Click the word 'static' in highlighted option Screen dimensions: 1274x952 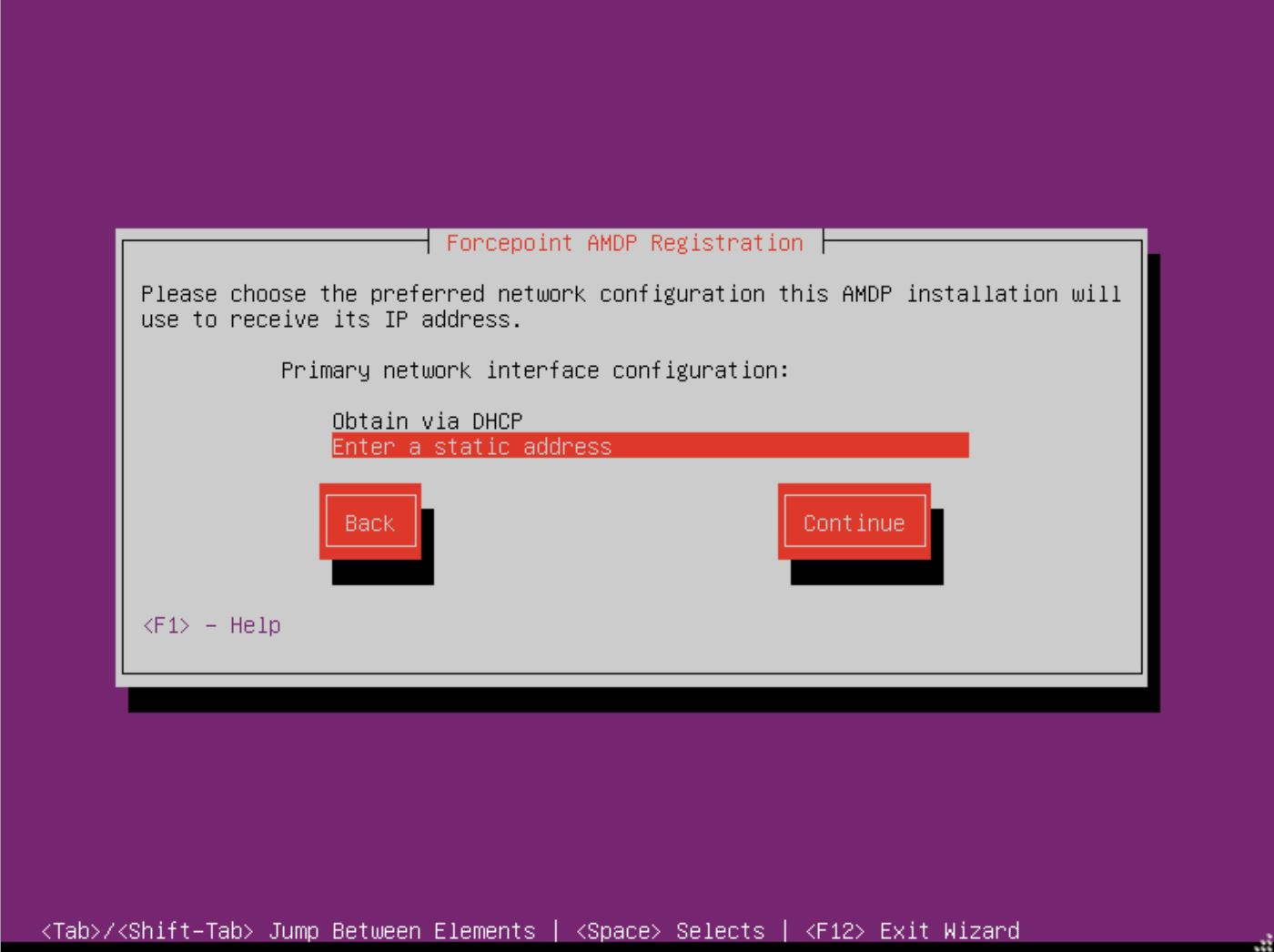point(471,447)
